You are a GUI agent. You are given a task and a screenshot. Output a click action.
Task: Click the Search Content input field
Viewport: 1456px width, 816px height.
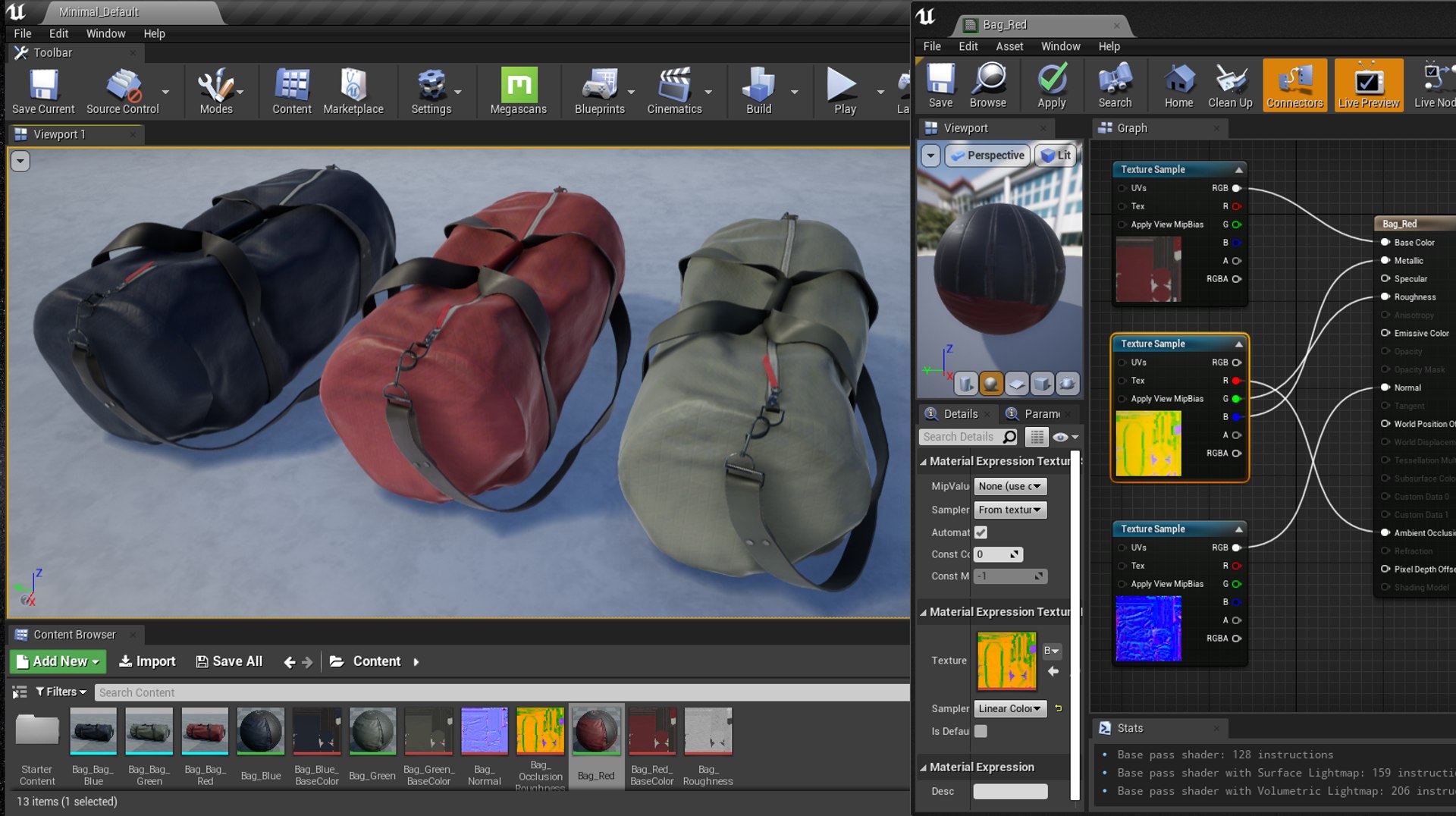pos(501,692)
